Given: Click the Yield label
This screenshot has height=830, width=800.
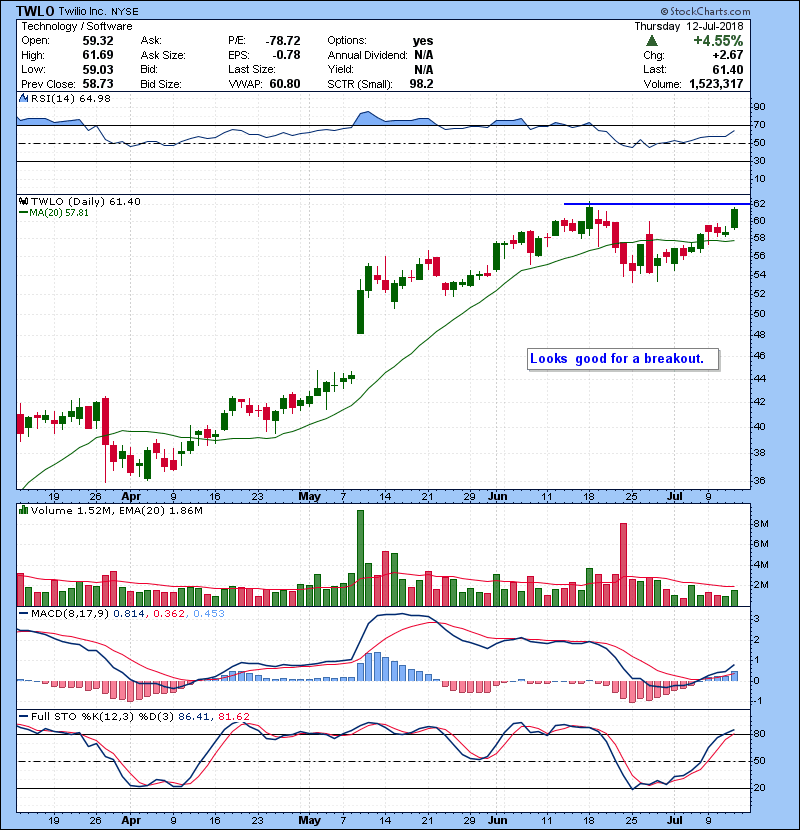Looking at the screenshot, I should (340, 69).
